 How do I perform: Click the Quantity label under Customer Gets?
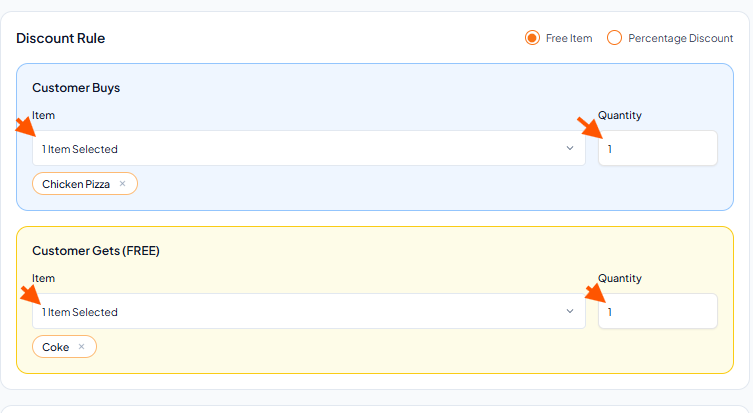coord(619,279)
